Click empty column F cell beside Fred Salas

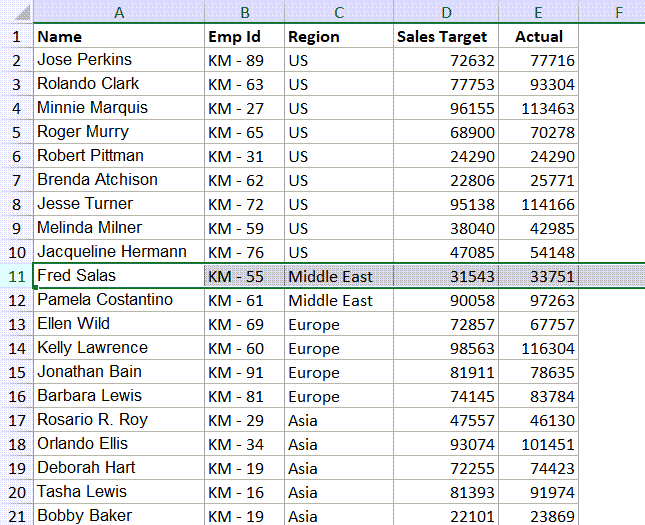pos(611,276)
